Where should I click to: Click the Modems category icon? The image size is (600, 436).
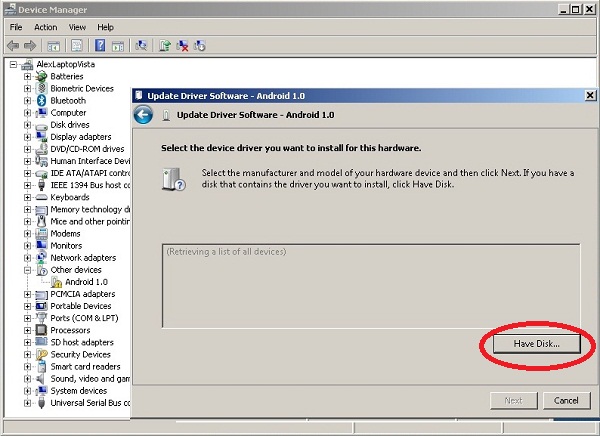click(41, 234)
